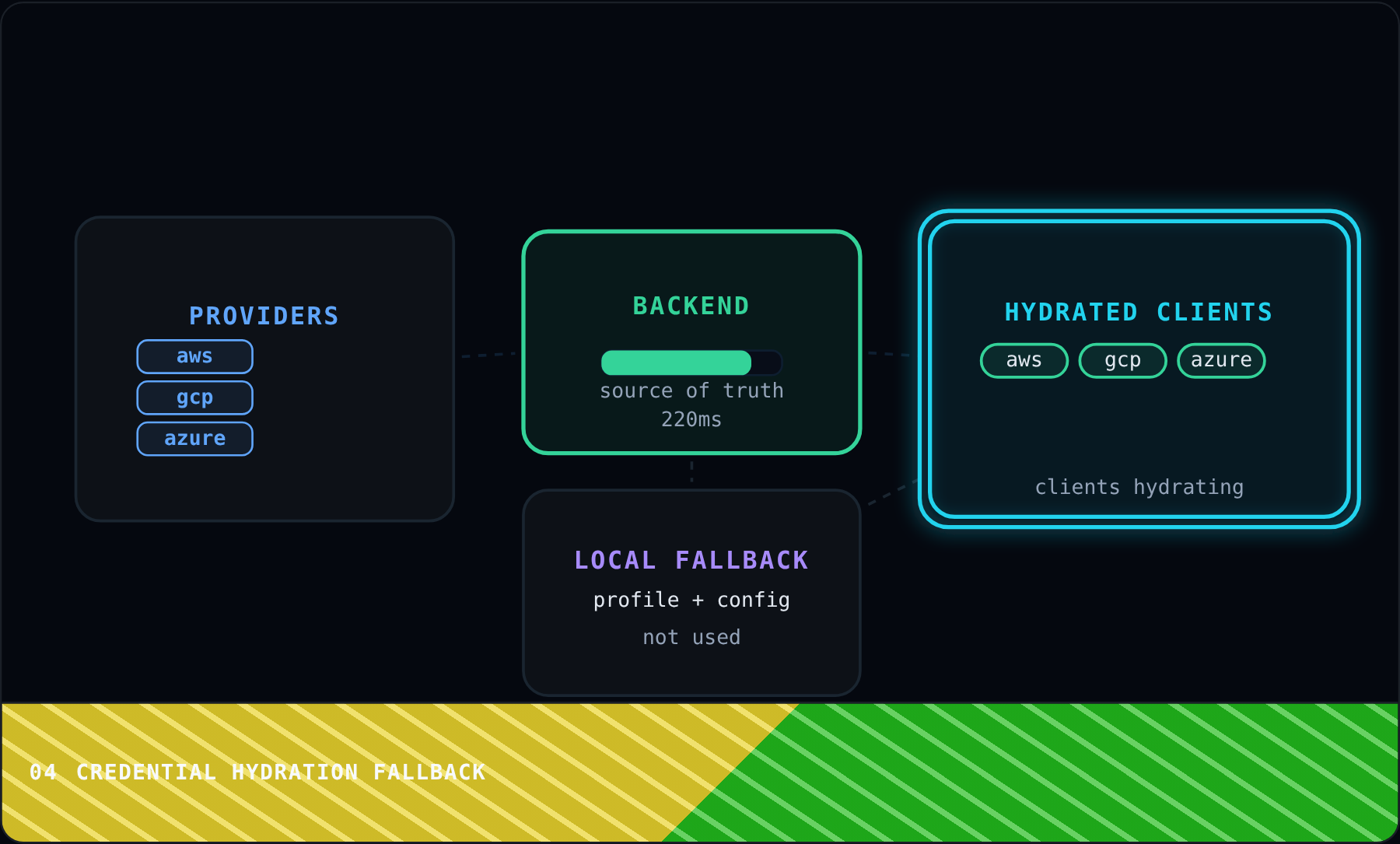This screenshot has width=1400, height=844.
Task: Click the Backend progress bar
Action: 691,362
